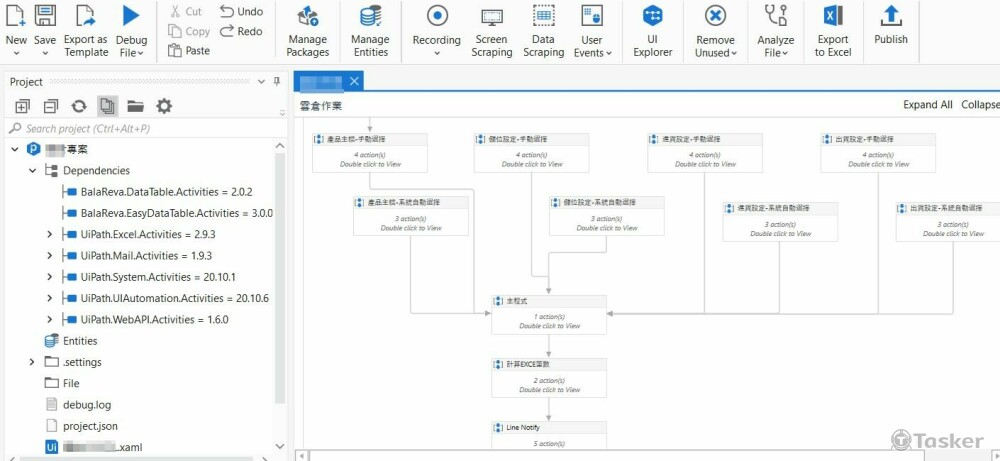This screenshot has height=461, width=1000.
Task: Expand the .settings folder
Action: coord(32,362)
